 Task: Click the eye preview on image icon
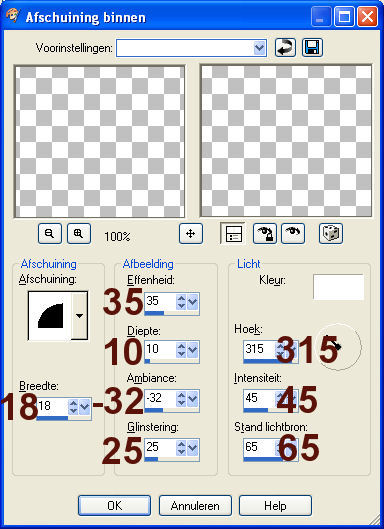click(293, 233)
